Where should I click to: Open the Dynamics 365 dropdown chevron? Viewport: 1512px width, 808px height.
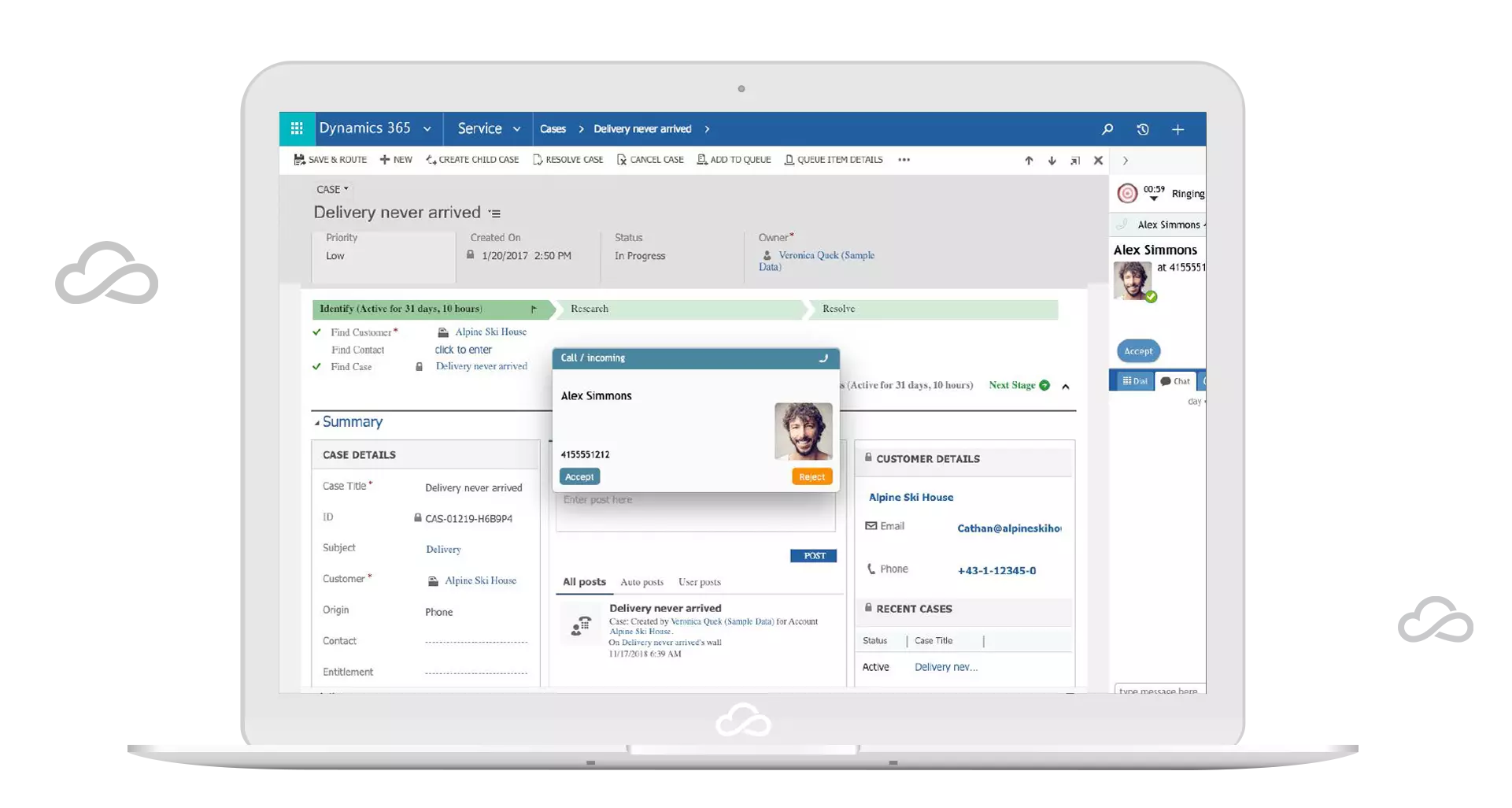[427, 129]
